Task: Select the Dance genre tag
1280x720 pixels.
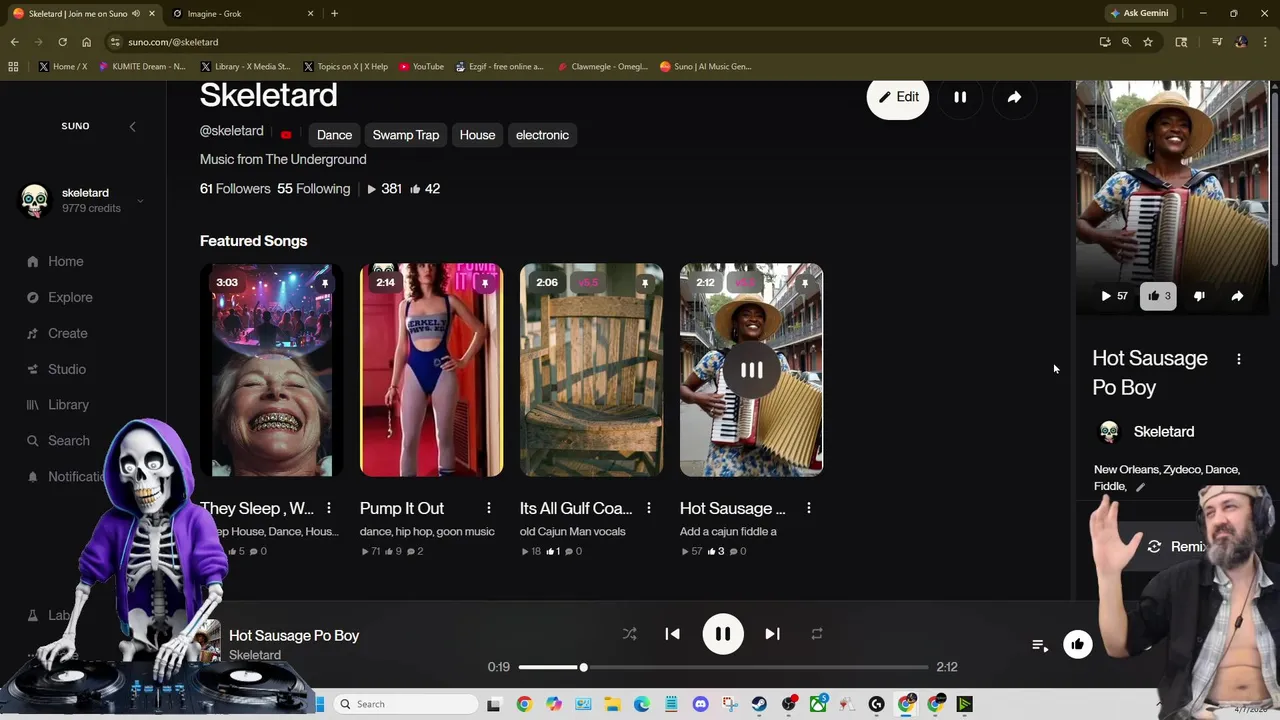Action: pos(334,135)
